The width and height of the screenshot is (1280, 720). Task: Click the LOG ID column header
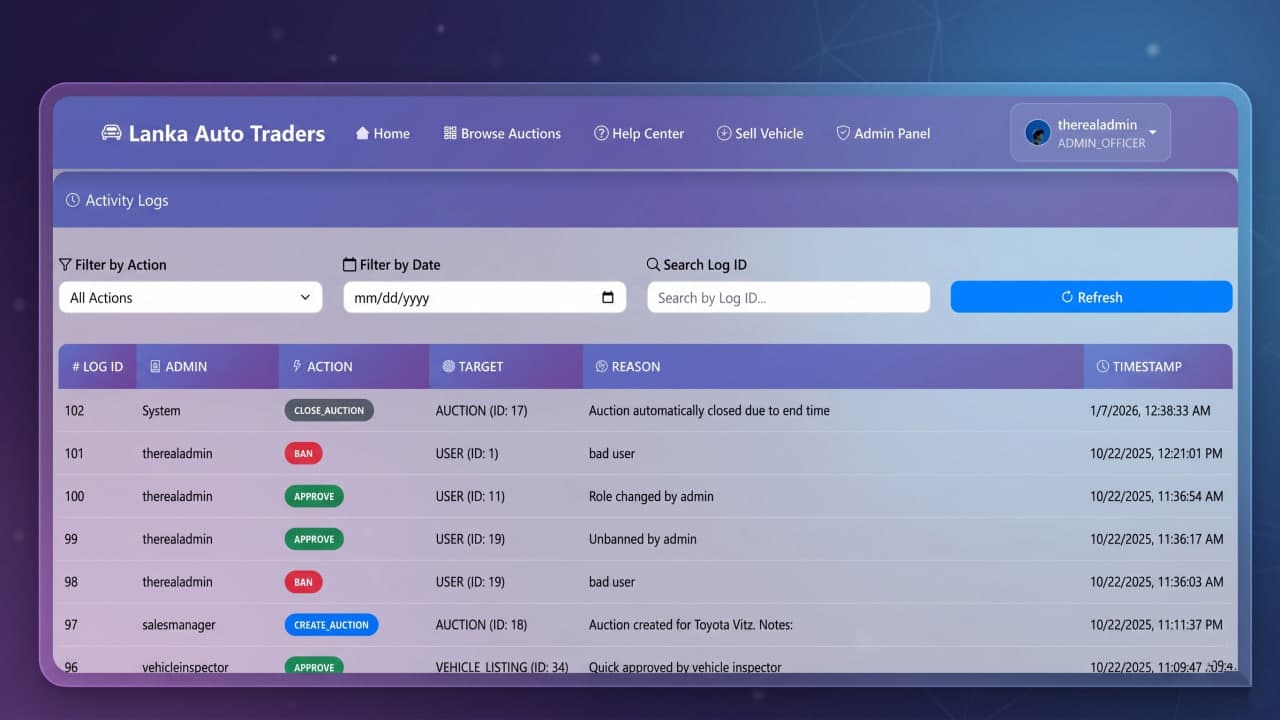coord(97,367)
